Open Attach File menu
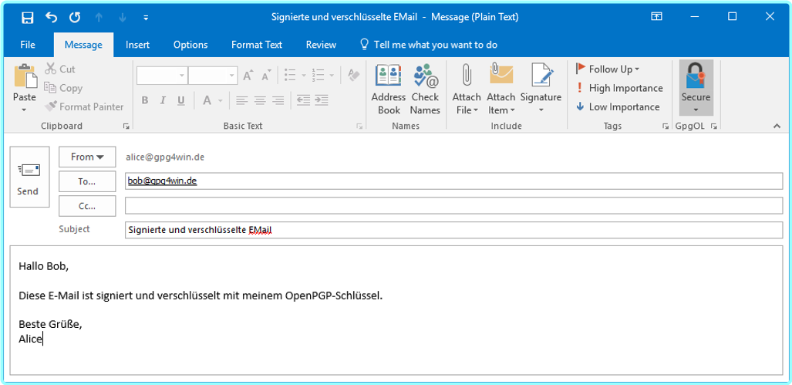The image size is (792, 385). [x=466, y=90]
